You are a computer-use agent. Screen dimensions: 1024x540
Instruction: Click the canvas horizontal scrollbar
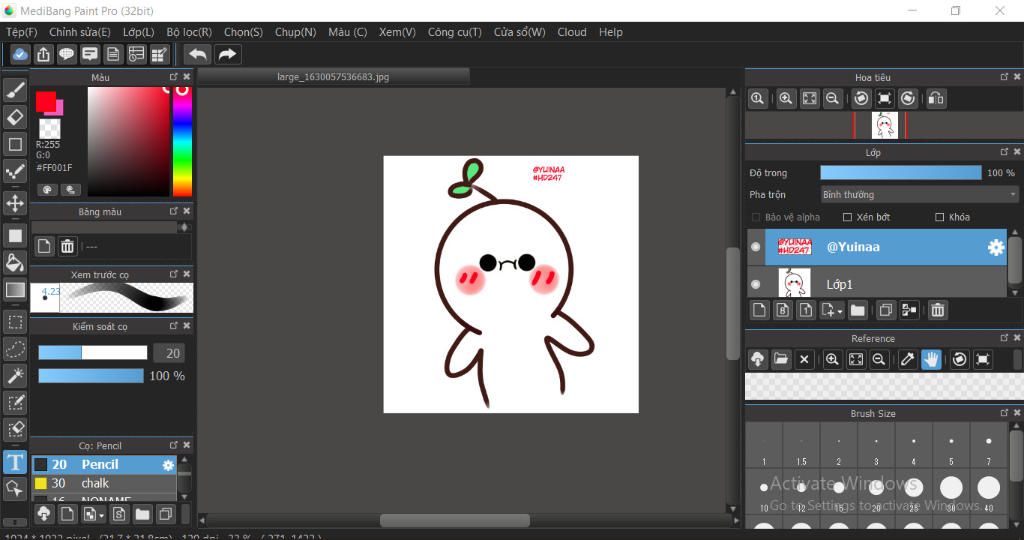(455, 520)
